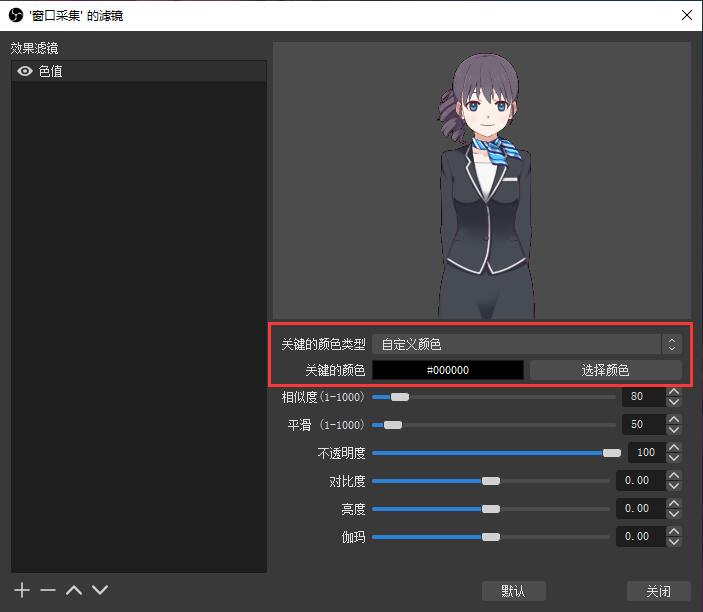Decrease 相似度 with down stepper arrow
This screenshot has width=703, height=612.
[673, 402]
